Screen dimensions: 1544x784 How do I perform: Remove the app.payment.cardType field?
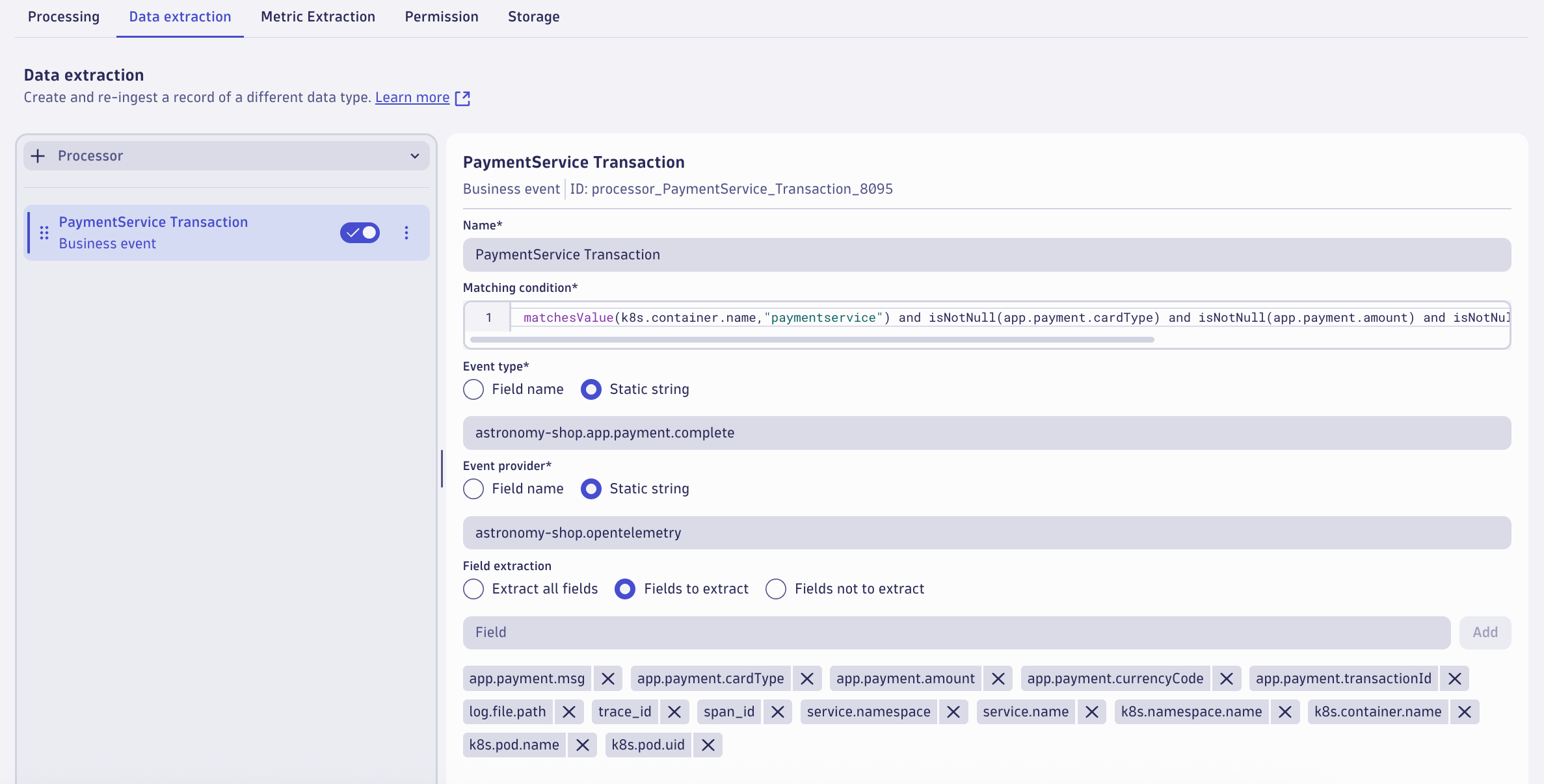[807, 679]
